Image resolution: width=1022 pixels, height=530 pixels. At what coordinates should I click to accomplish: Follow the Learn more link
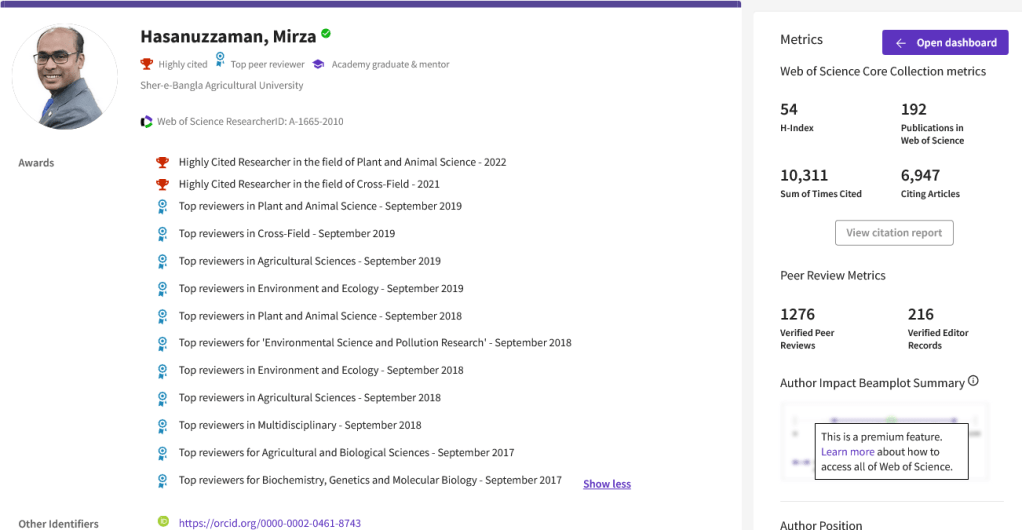pos(847,452)
